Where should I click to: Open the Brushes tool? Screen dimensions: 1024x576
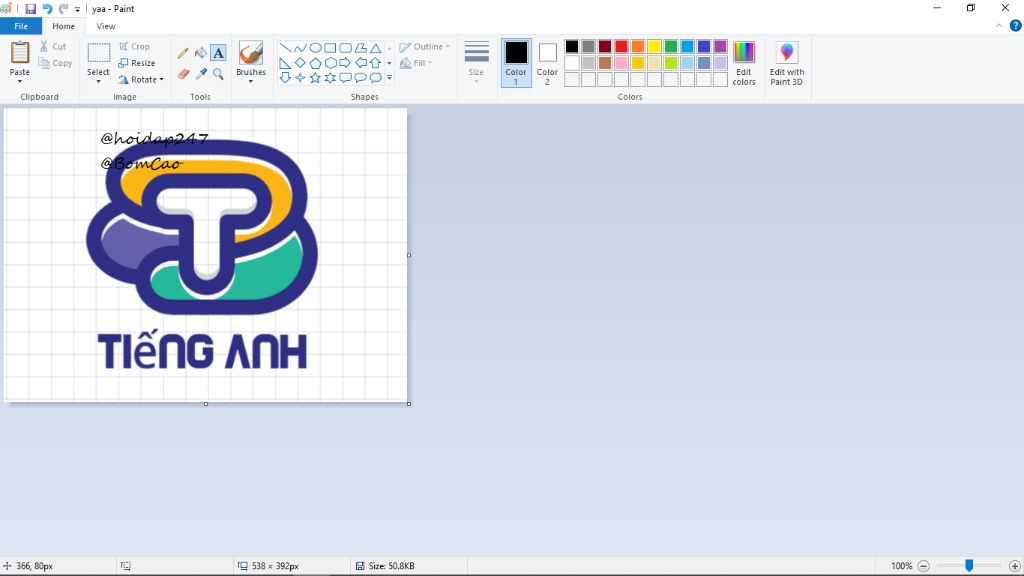click(250, 60)
